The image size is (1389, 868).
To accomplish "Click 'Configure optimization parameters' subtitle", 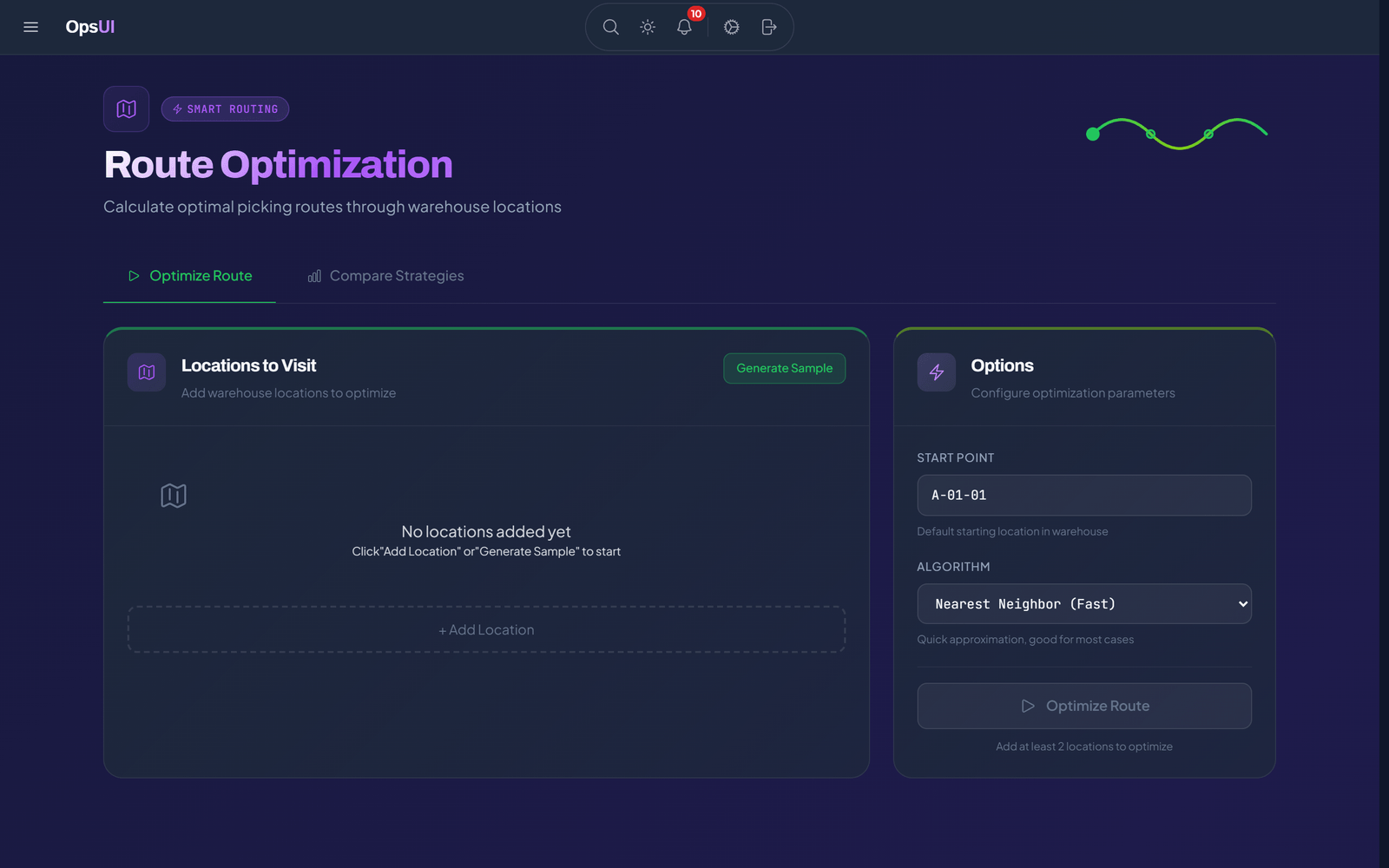I will tap(1073, 393).
